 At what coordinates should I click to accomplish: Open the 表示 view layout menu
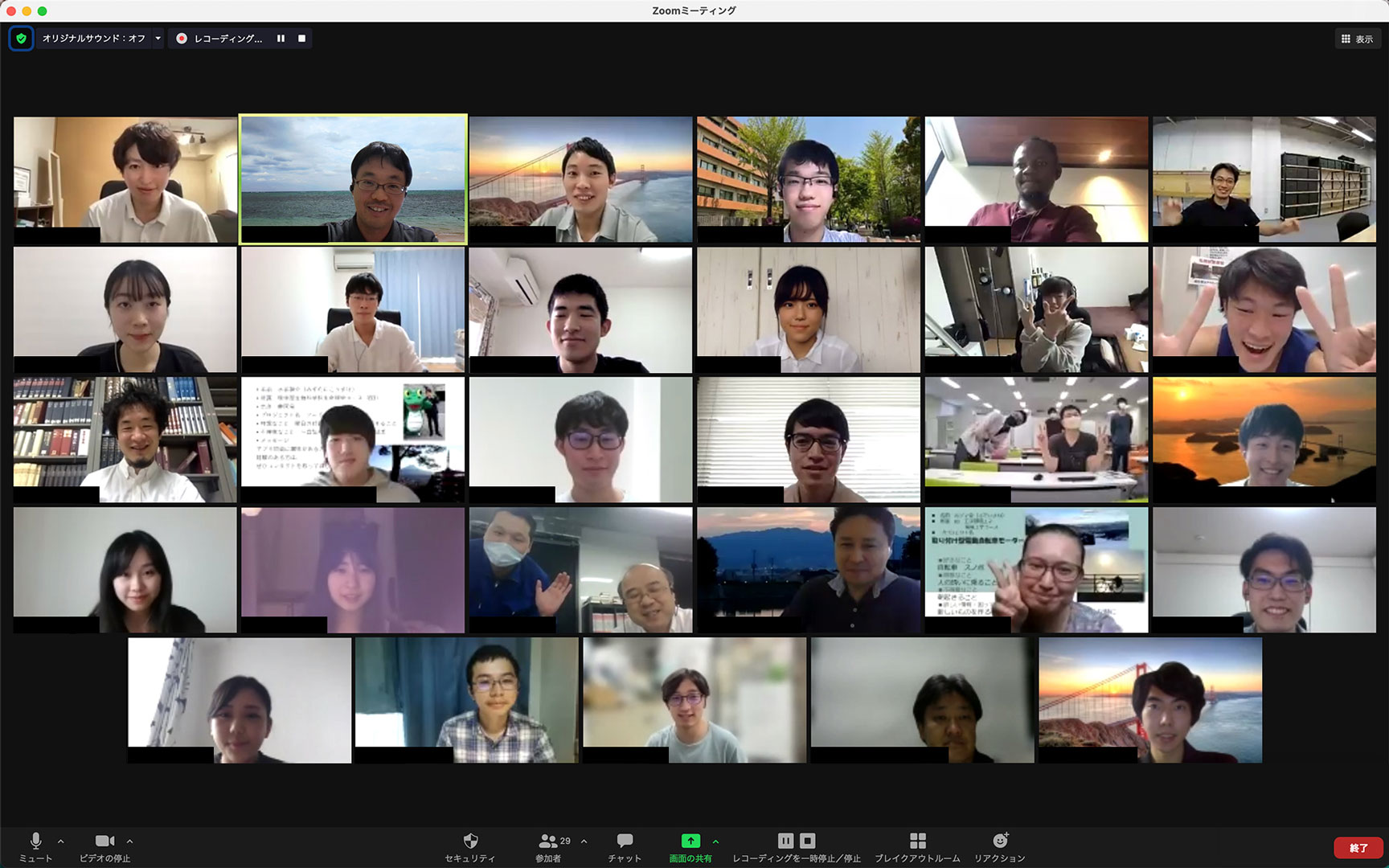tap(1357, 39)
